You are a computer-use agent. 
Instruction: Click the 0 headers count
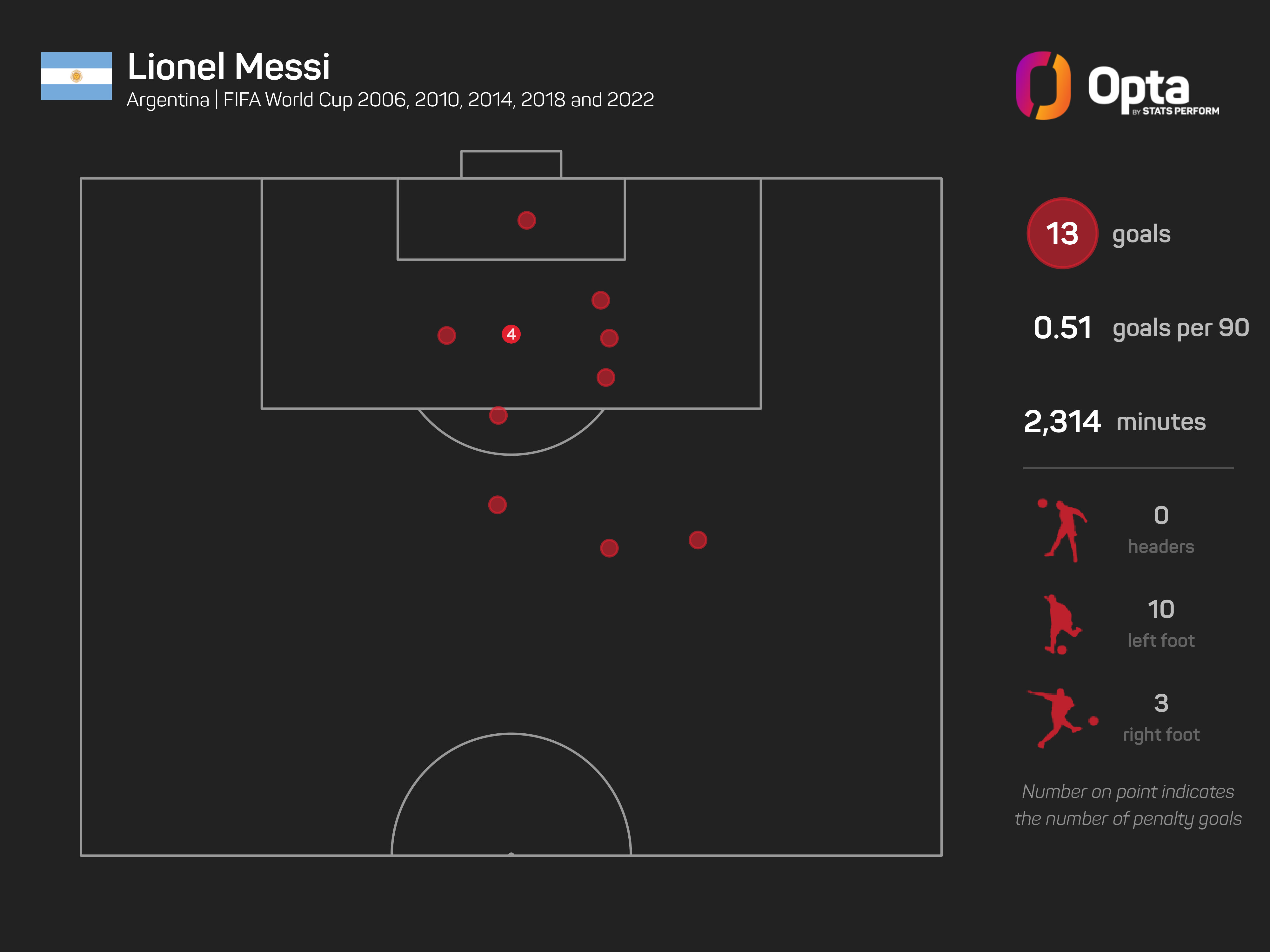pos(1161,515)
